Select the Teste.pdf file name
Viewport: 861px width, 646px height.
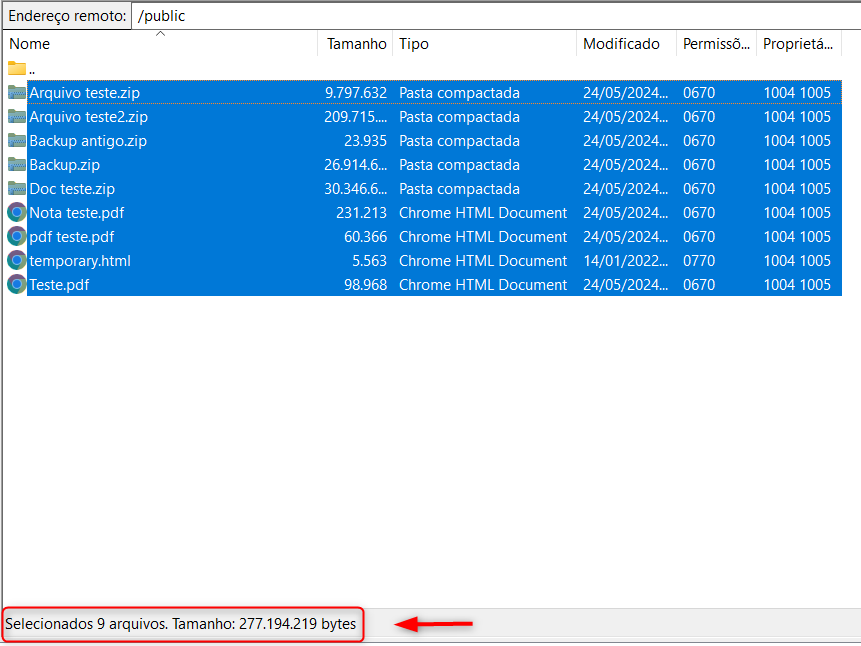point(60,285)
